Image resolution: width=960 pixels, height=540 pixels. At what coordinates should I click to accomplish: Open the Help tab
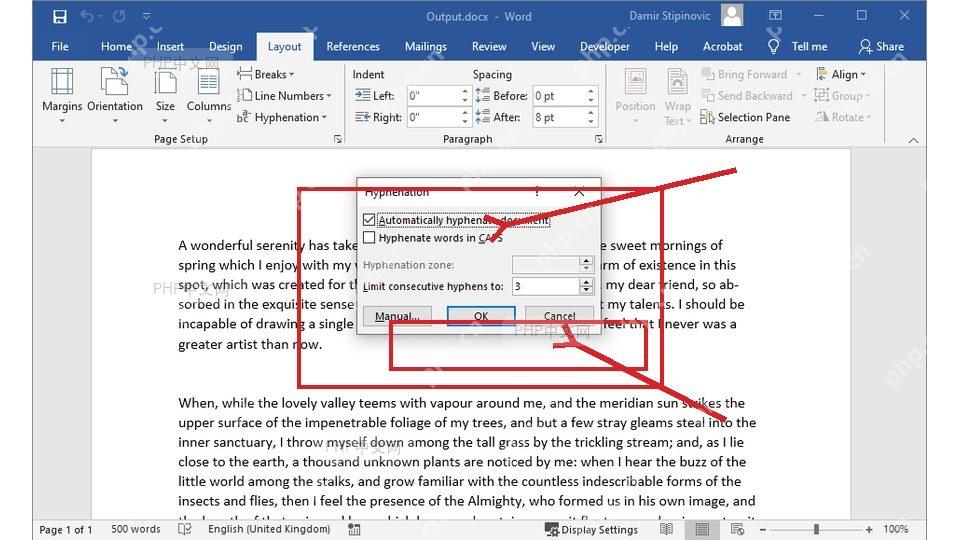(x=666, y=46)
